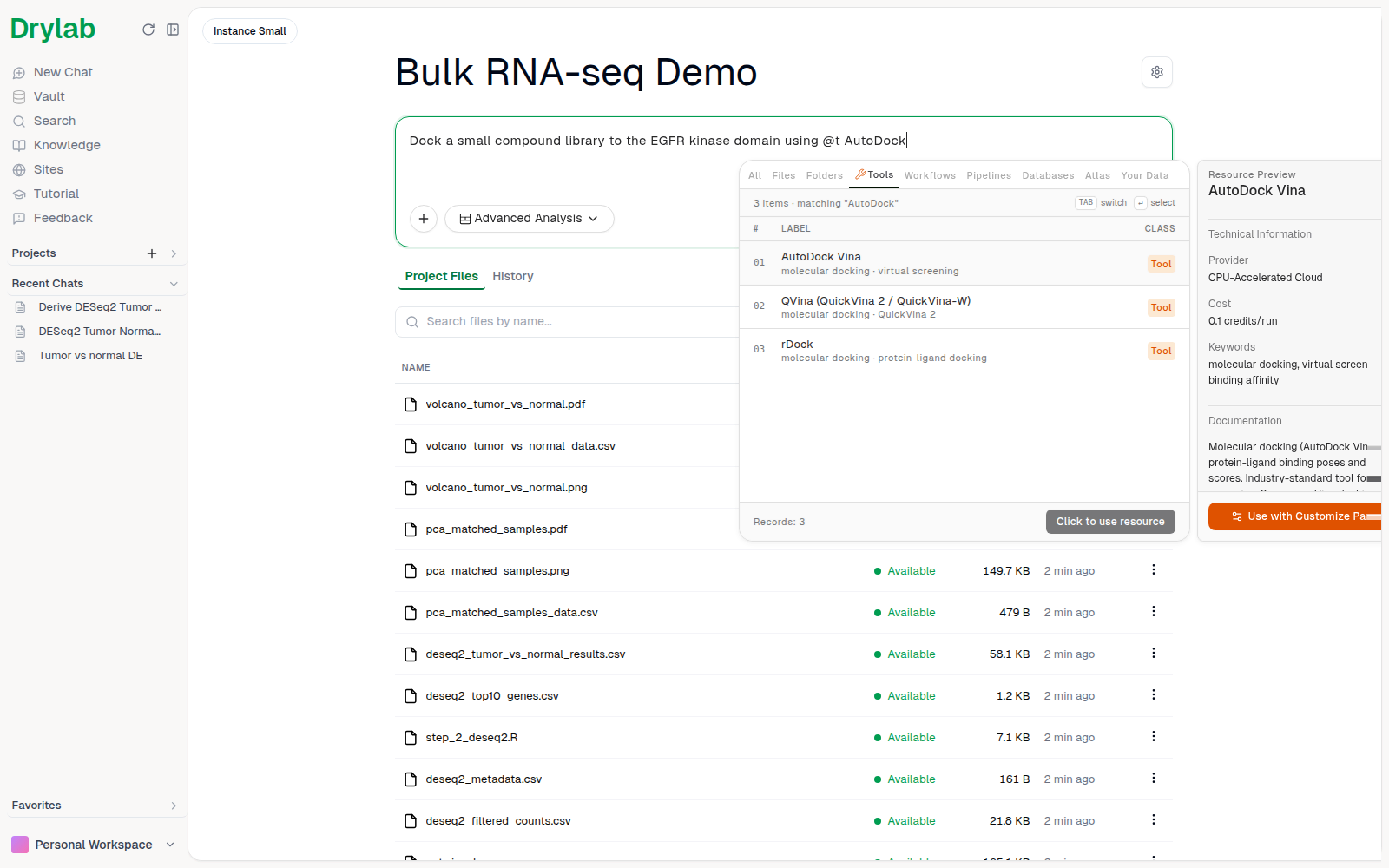Screen dimensions: 1389x868
Task: Open Vault from the sidebar
Action: (49, 96)
